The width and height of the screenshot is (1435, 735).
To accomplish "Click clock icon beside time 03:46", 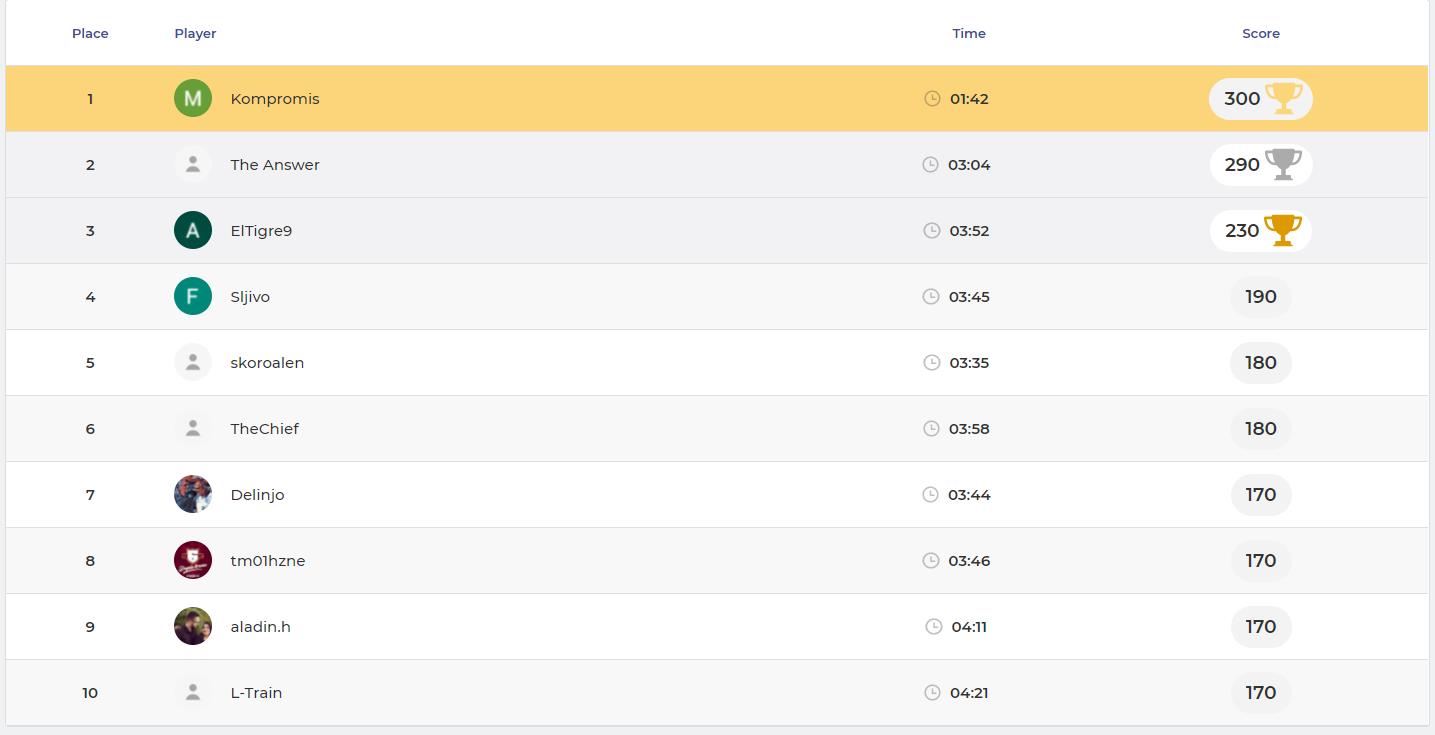I will (x=930, y=561).
